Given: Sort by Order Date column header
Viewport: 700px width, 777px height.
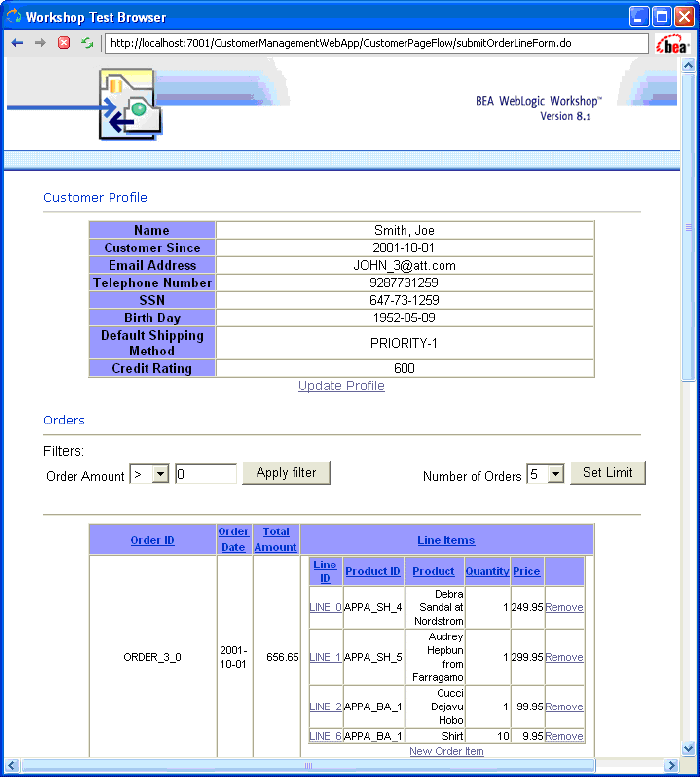Looking at the screenshot, I should tap(233, 539).
